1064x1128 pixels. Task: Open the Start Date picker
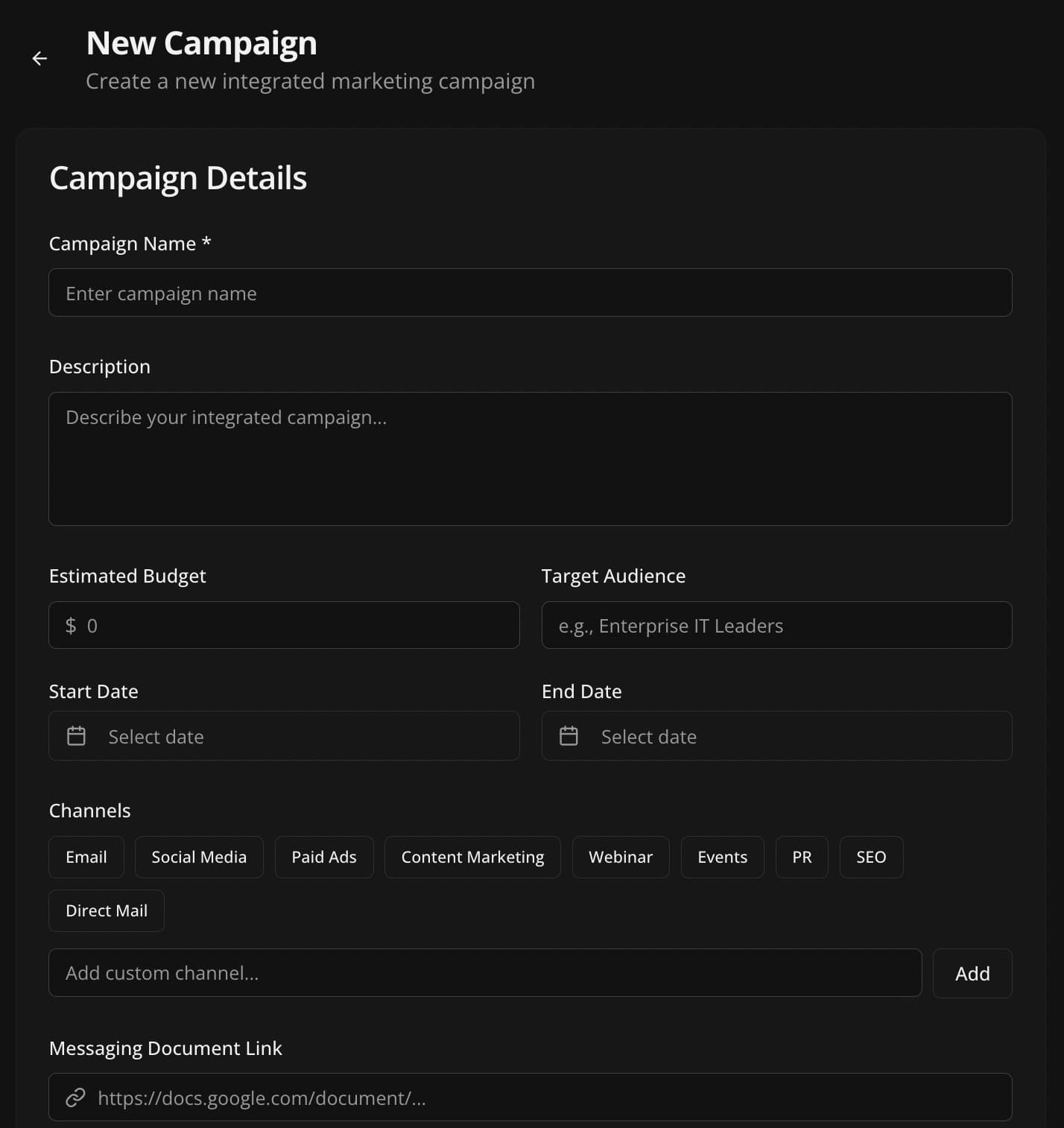pos(284,735)
